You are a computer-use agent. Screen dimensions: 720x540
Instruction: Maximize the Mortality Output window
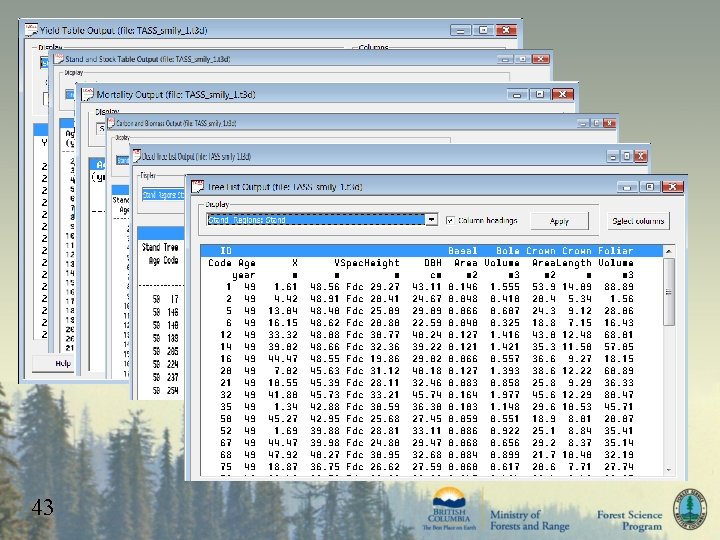[x=540, y=95]
